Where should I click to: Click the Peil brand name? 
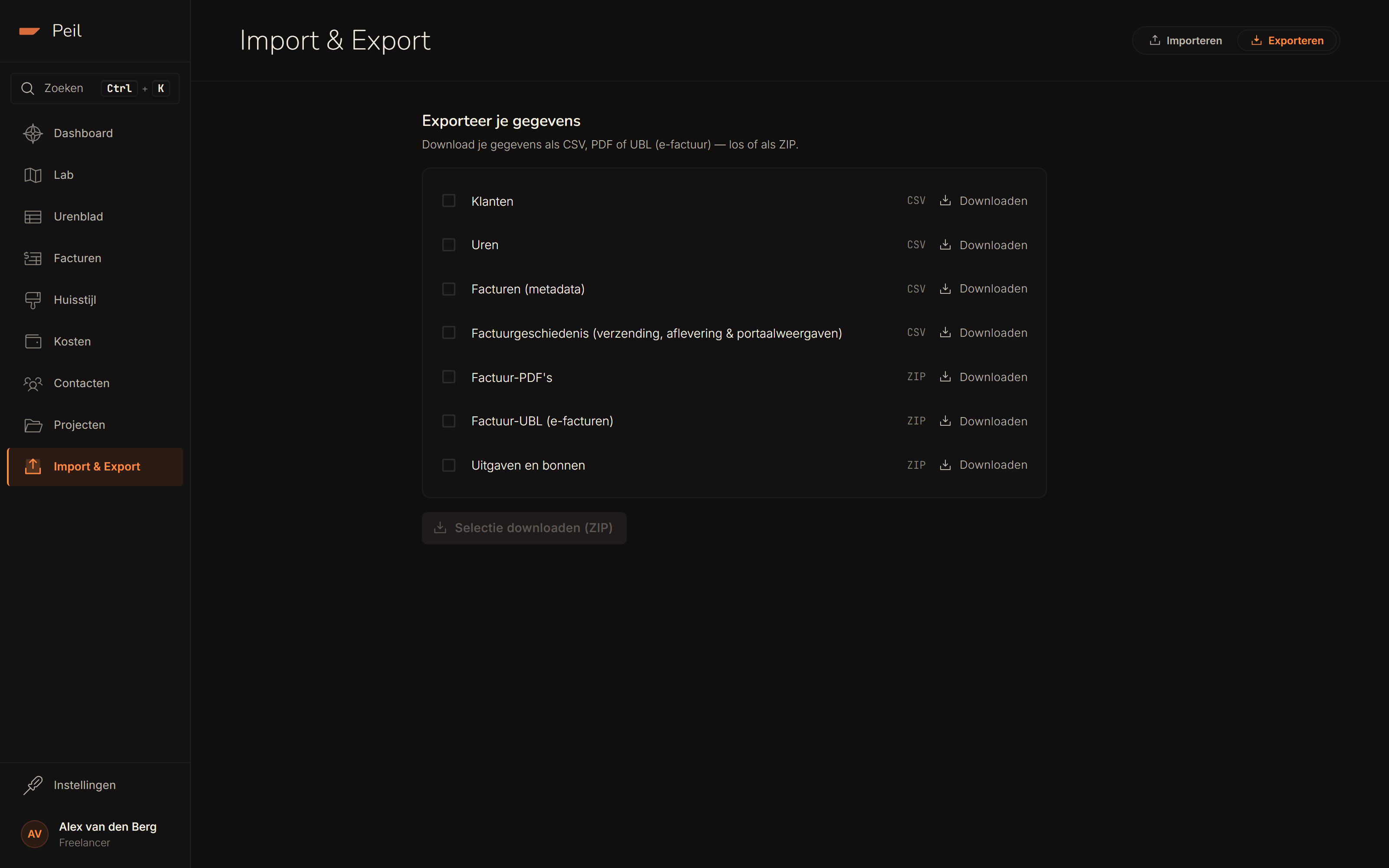click(x=66, y=31)
